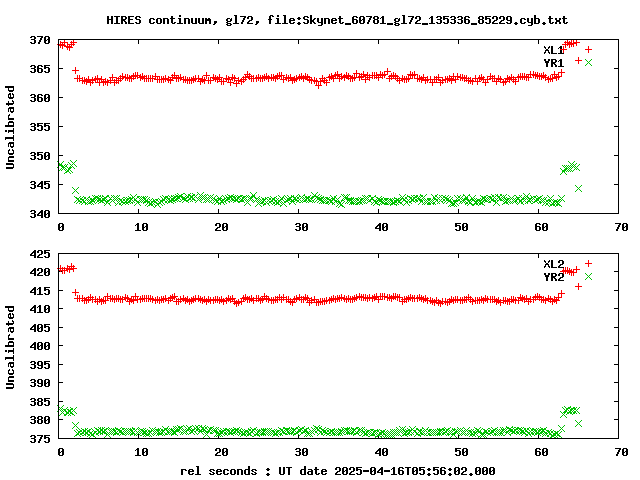Click the isolated YR1 point near 344 at start
The width and height of the screenshot is (640, 480).
click(x=75, y=191)
